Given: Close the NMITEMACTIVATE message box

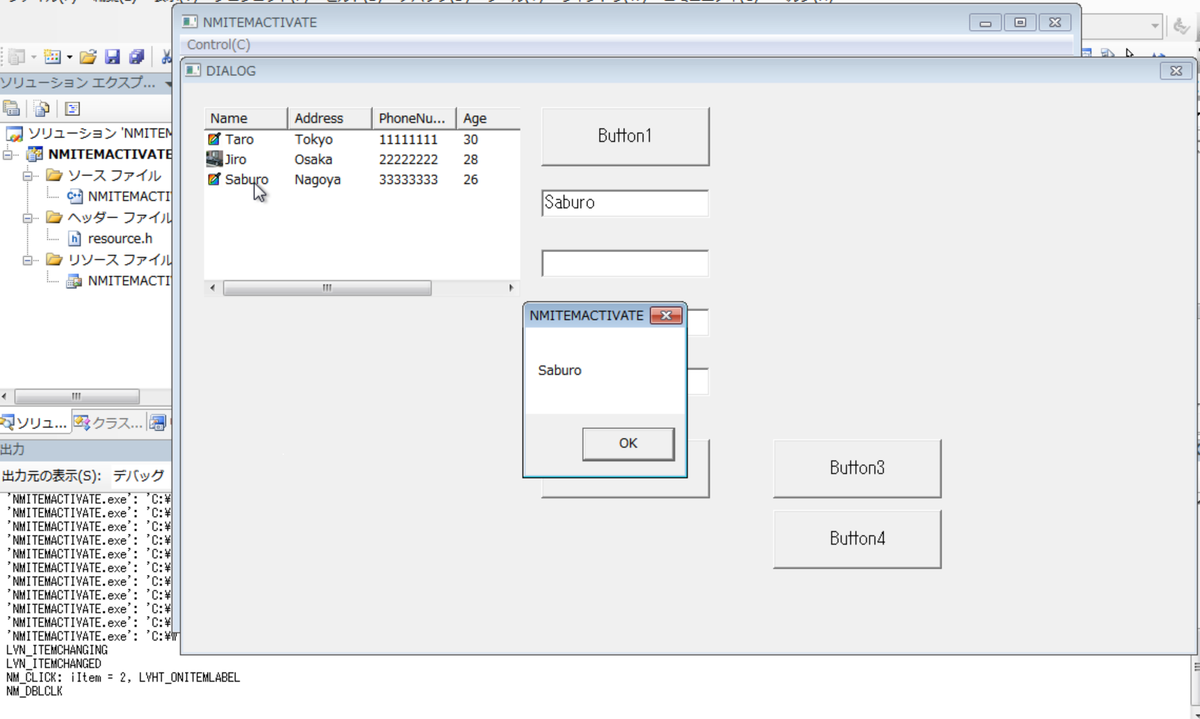Looking at the screenshot, I should pyautogui.click(x=666, y=316).
